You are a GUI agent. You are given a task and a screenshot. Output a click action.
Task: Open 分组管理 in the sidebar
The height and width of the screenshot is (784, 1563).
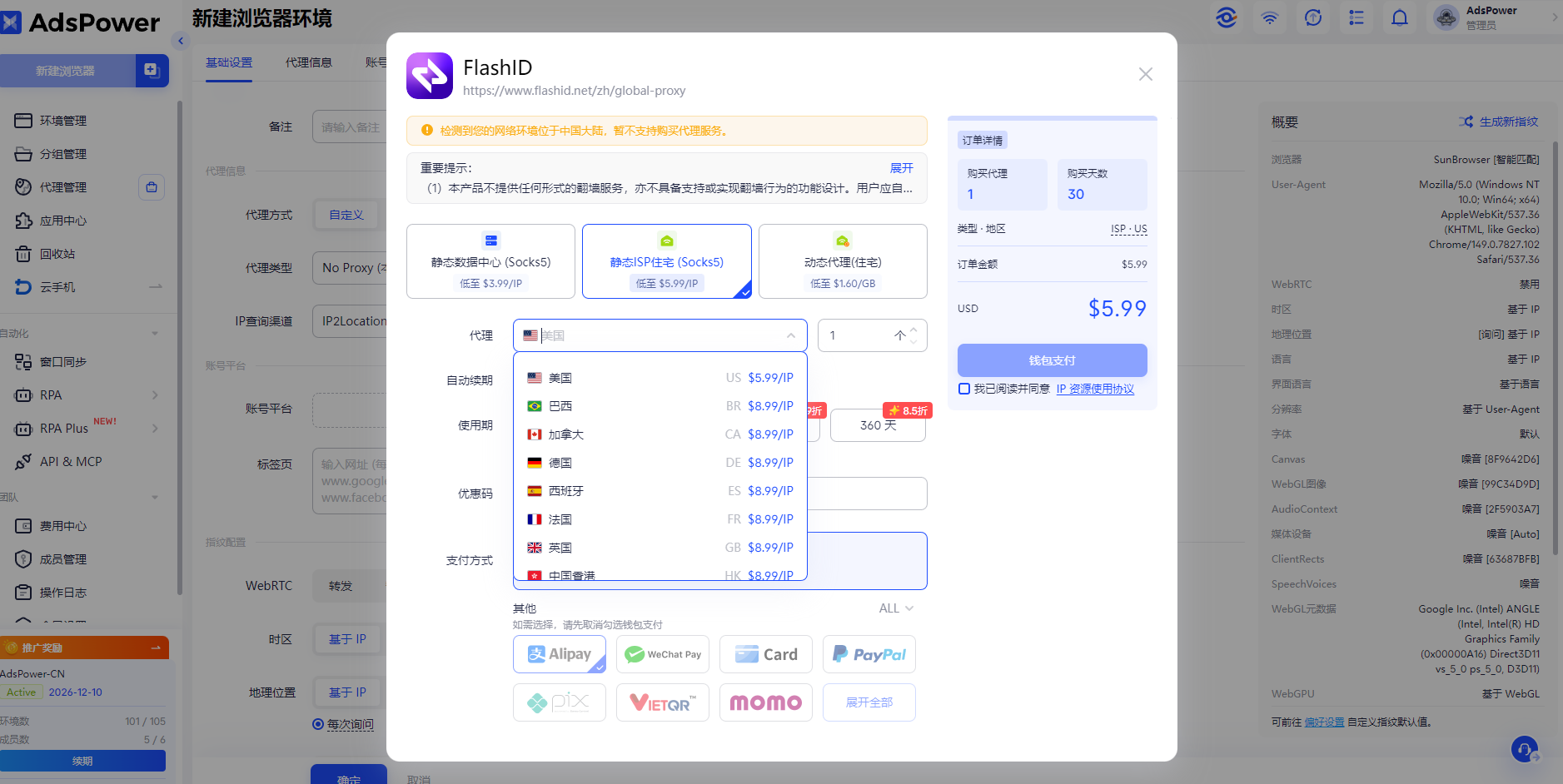[x=62, y=154]
